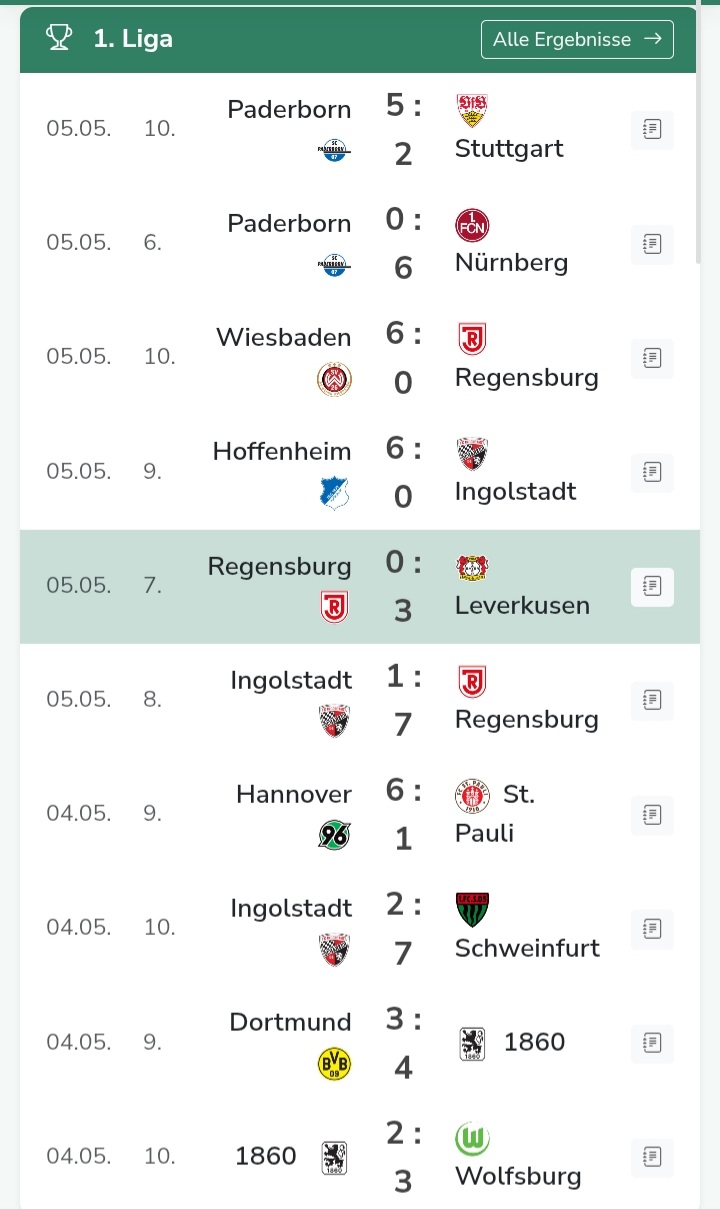This screenshot has height=1209, width=720.
Task: Open match report for Paderborn vs Nürnberg
Action: point(652,243)
